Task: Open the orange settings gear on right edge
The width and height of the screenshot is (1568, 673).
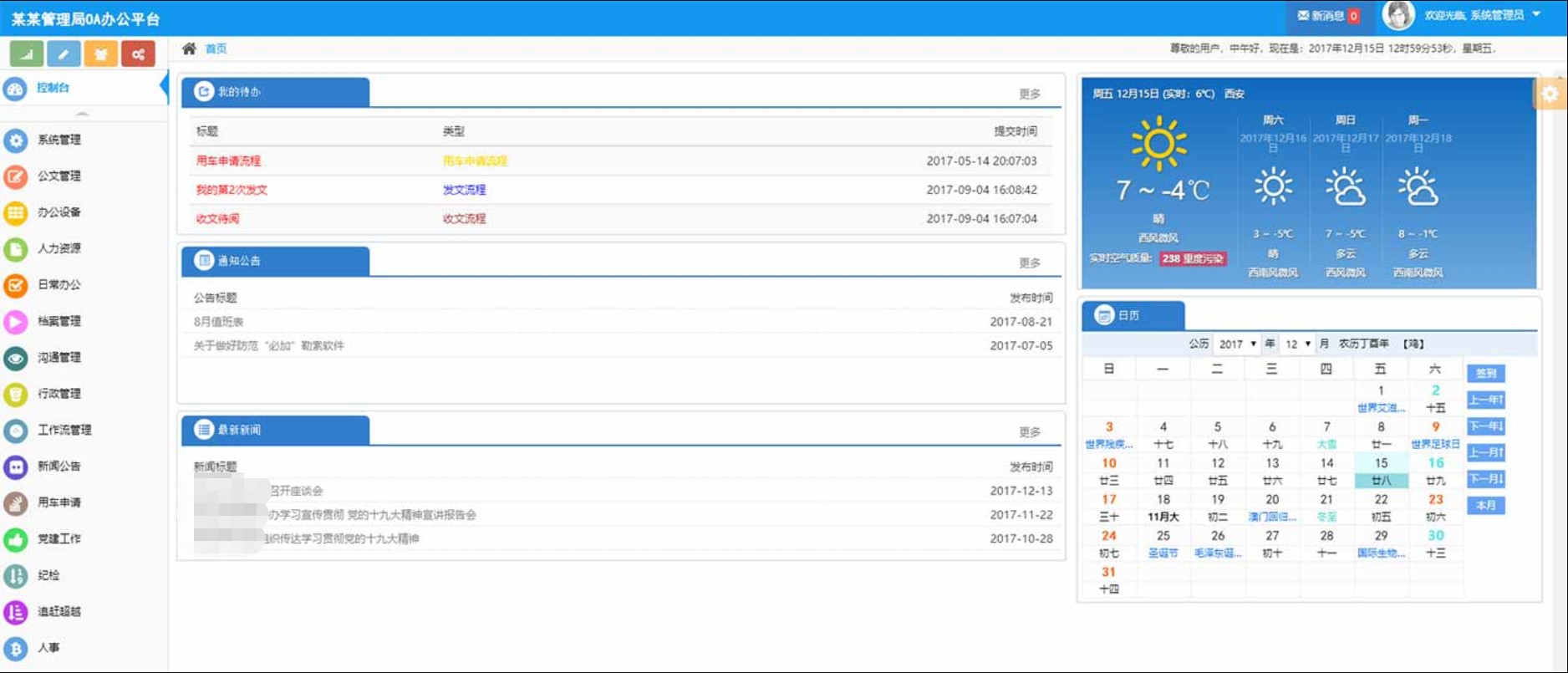Action: point(1550,94)
